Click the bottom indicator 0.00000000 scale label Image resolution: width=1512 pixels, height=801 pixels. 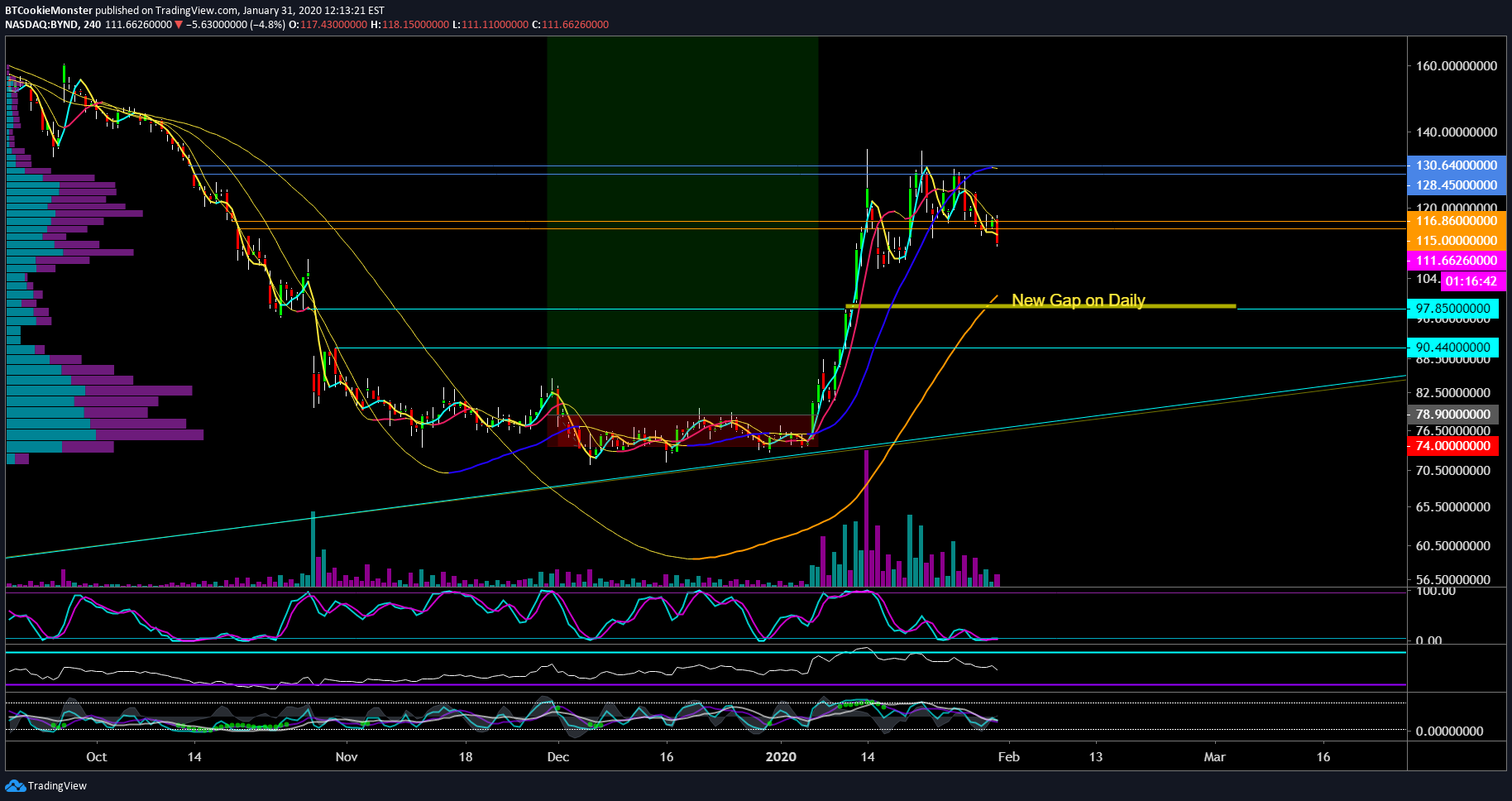click(x=1449, y=731)
